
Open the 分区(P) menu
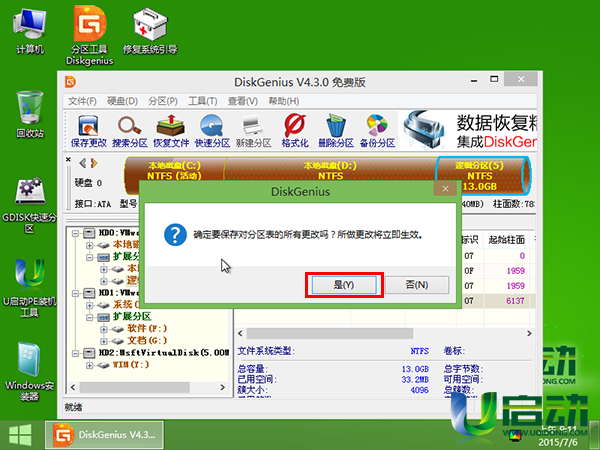point(163,101)
